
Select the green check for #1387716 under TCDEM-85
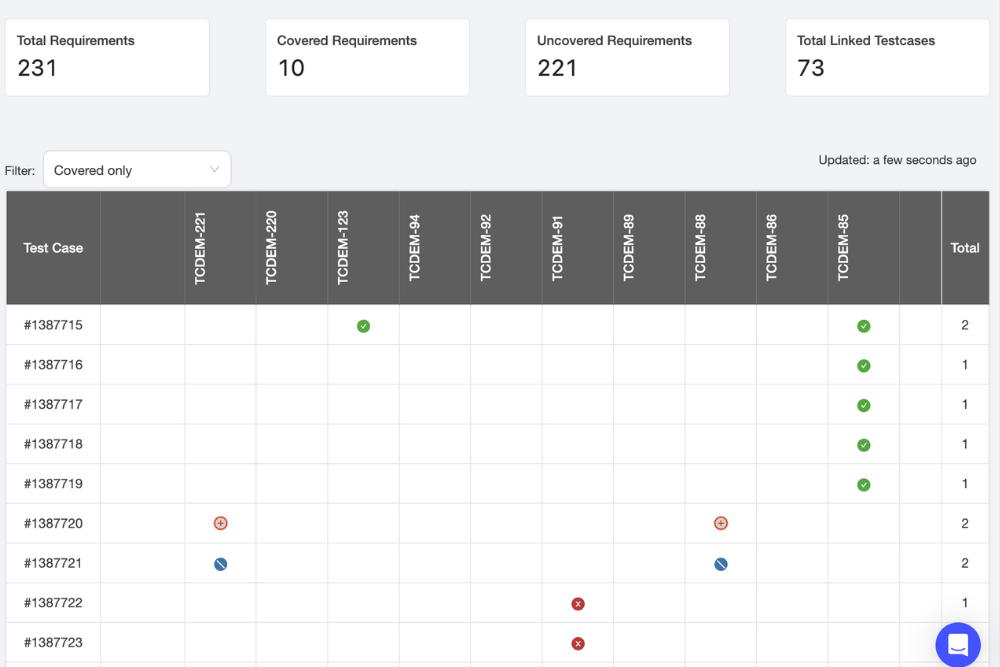click(863, 365)
